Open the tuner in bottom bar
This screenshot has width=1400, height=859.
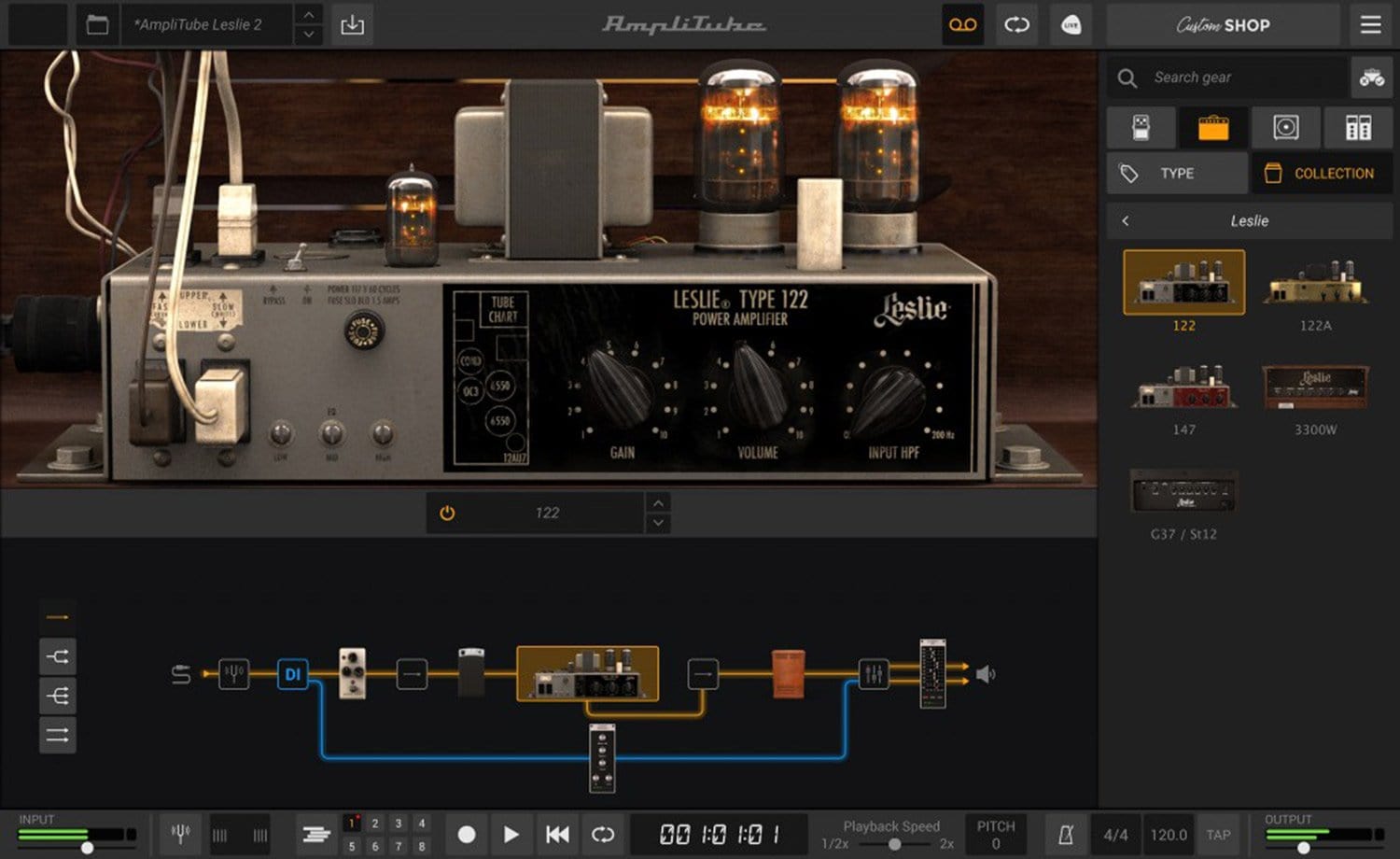click(181, 834)
